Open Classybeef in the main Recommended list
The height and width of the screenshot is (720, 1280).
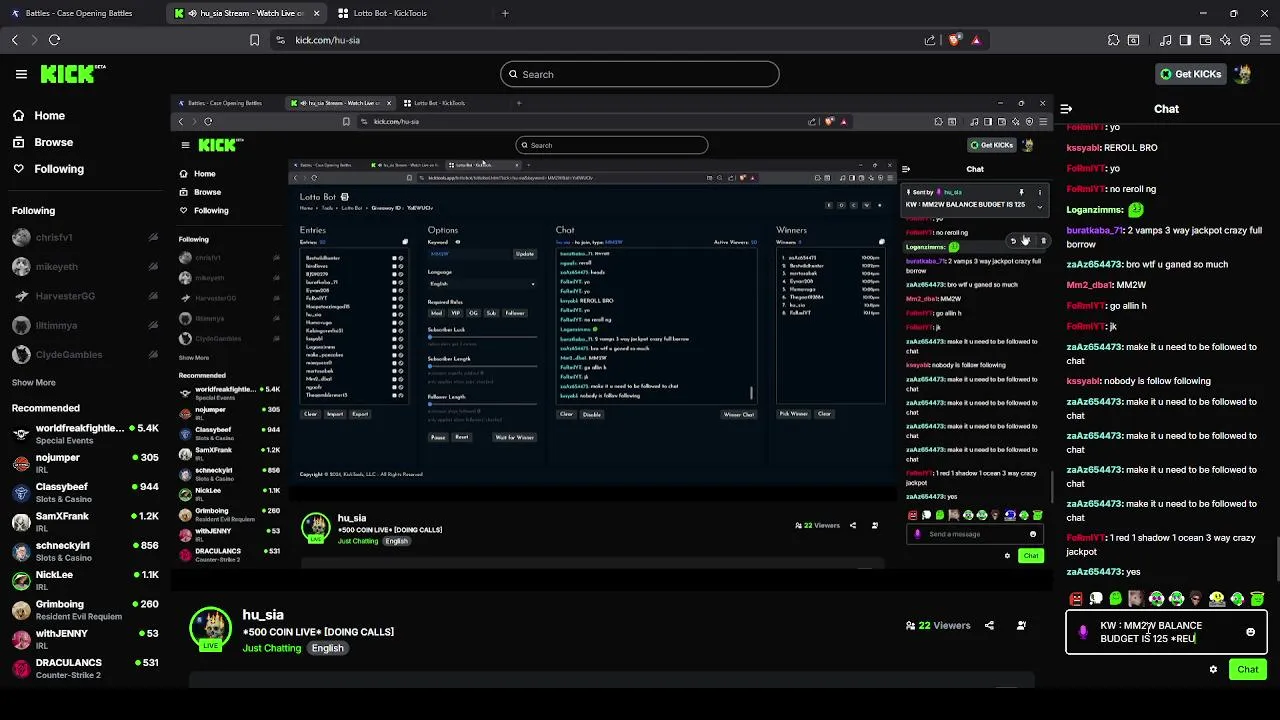click(x=84, y=493)
